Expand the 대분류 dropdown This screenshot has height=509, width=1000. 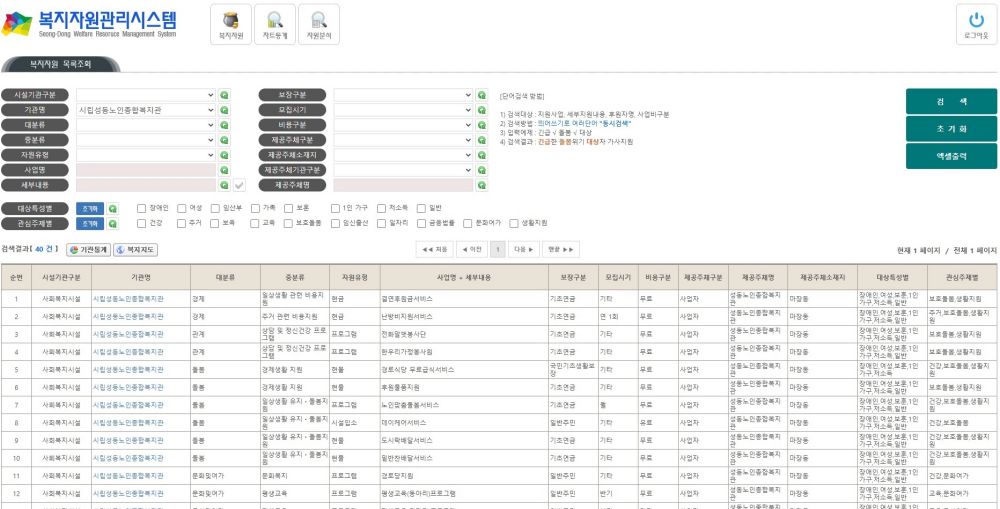tap(146, 125)
